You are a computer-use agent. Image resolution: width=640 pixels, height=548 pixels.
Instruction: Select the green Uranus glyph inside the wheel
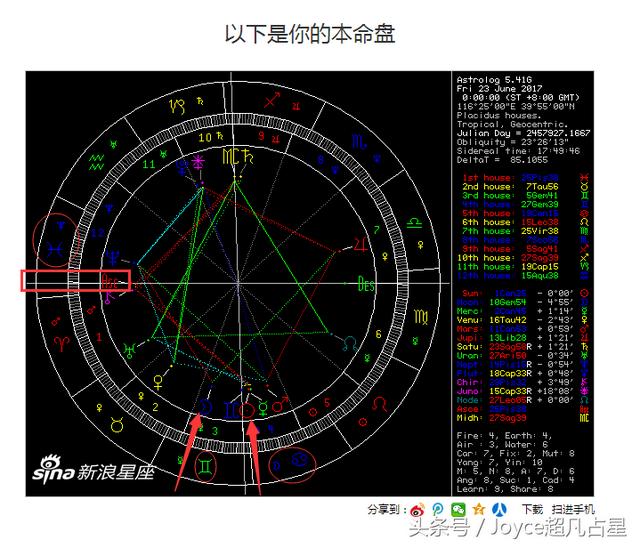(130, 350)
